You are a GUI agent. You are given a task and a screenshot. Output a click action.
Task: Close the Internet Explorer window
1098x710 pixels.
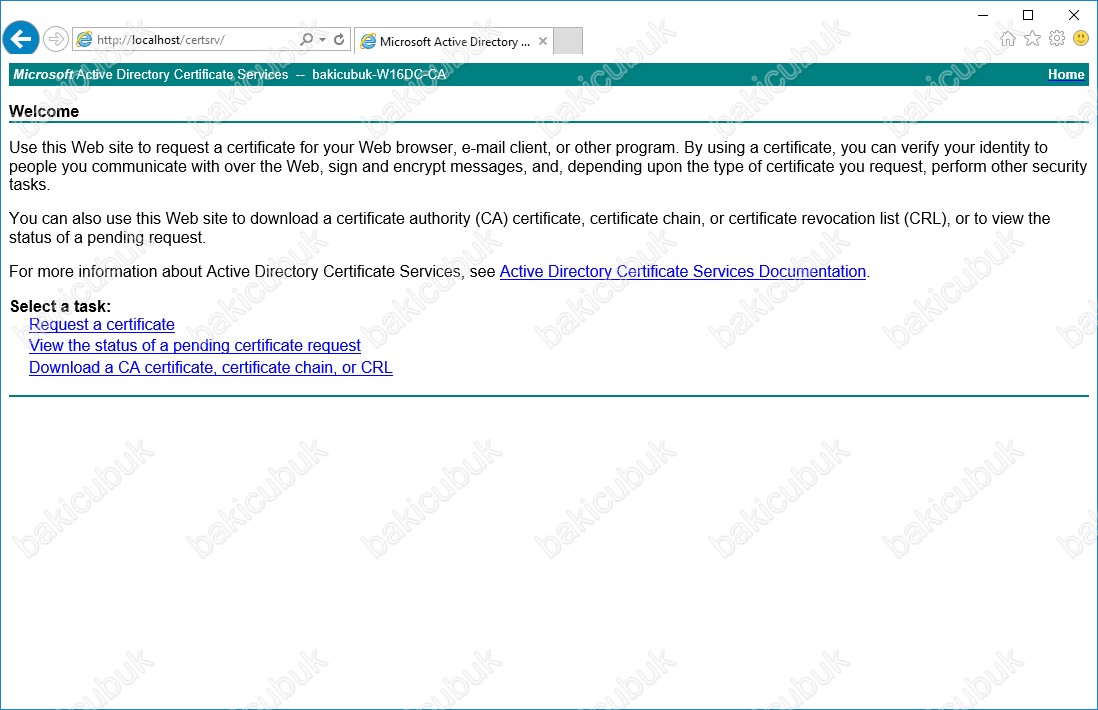(1073, 15)
